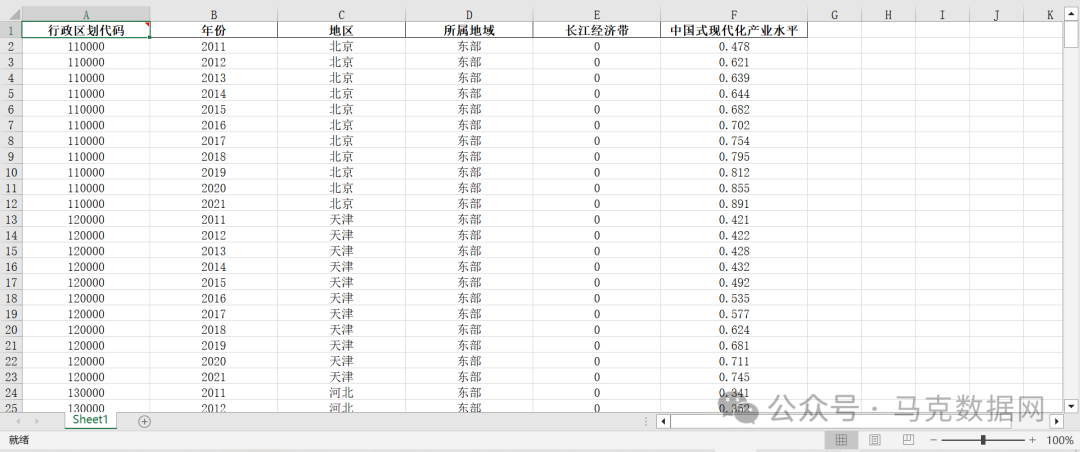Click cell with value 0.535

(734, 298)
